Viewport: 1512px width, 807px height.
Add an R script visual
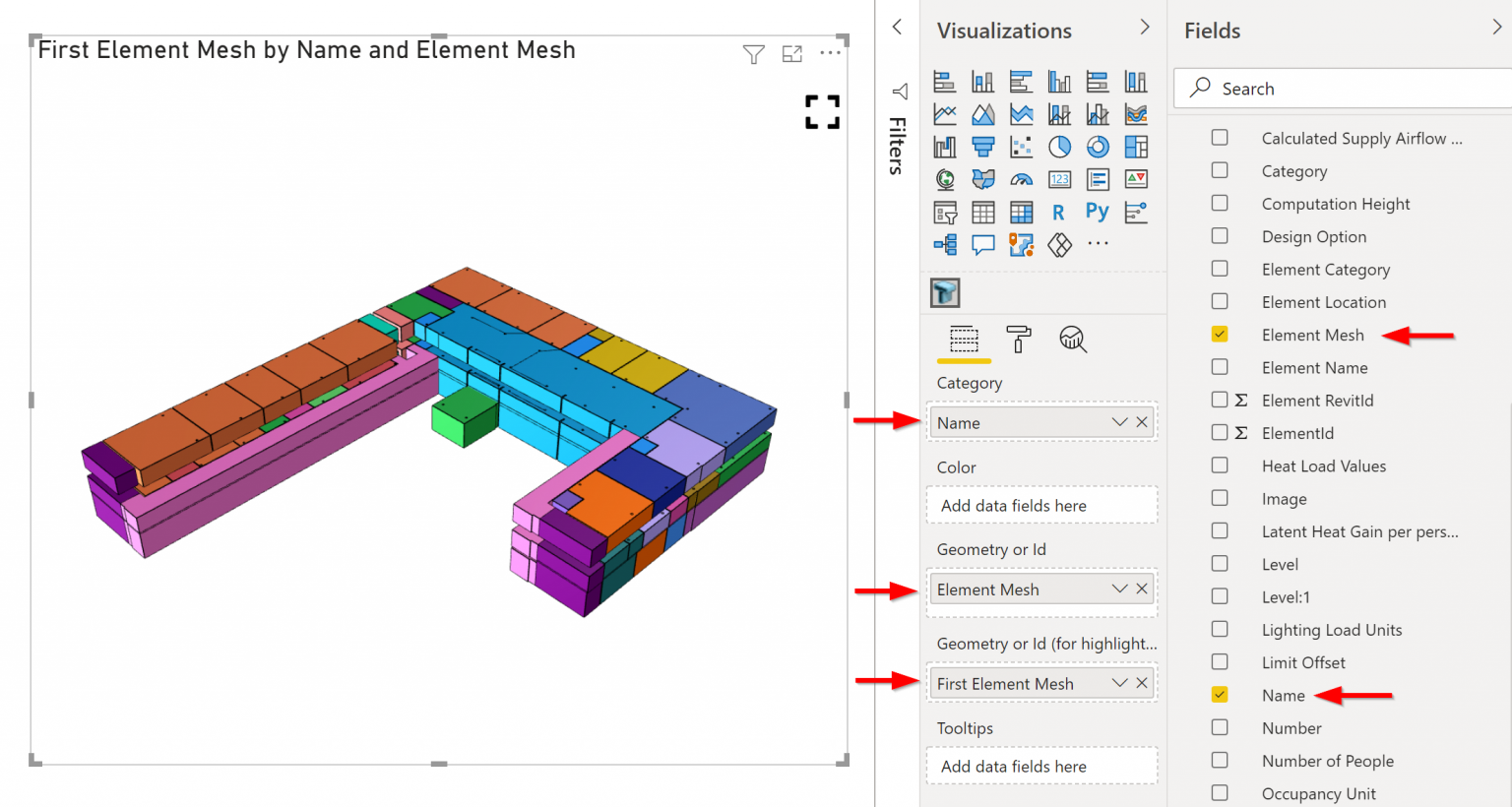pos(1059,212)
